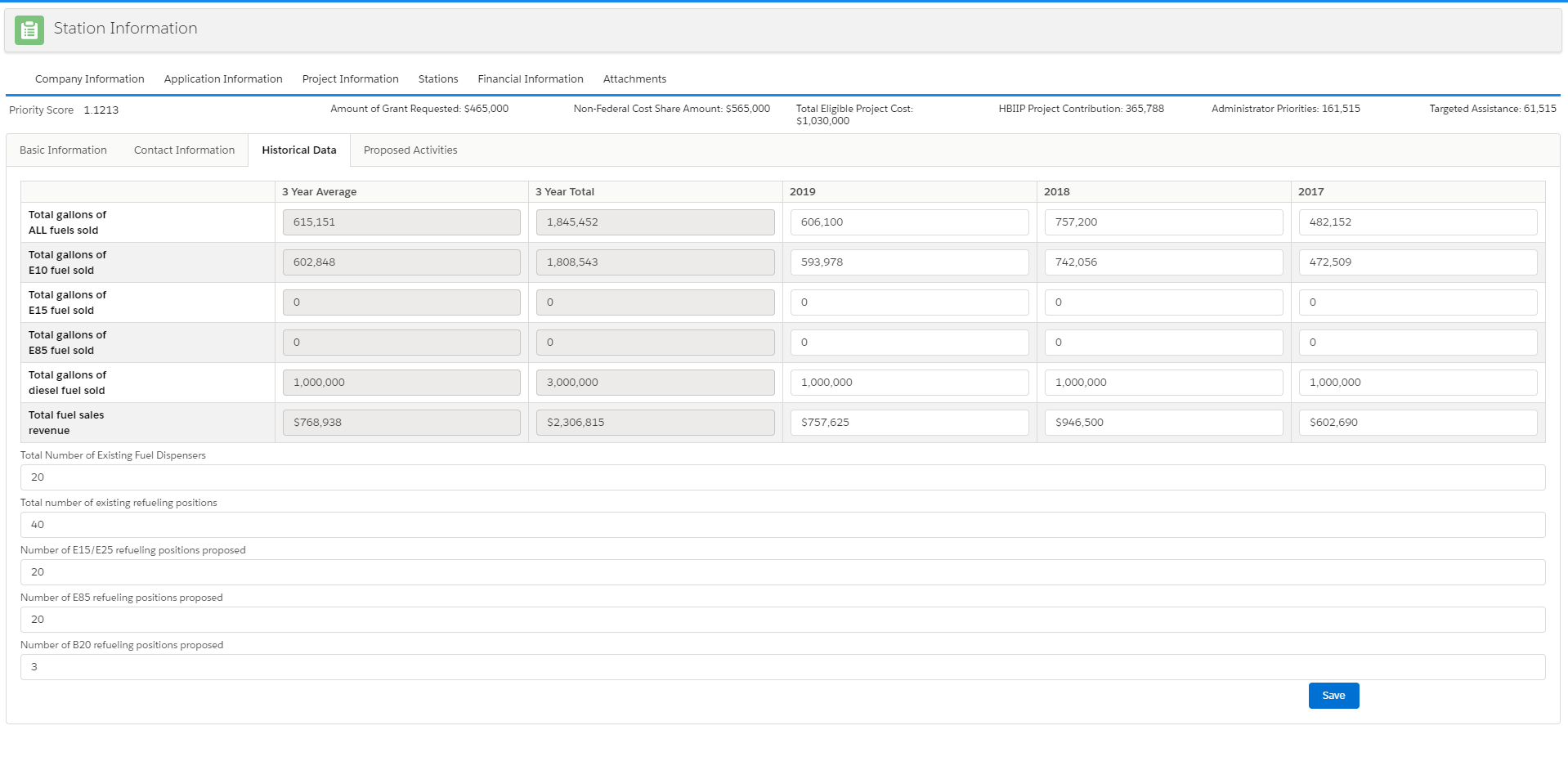Image resolution: width=1568 pixels, height=757 pixels.
Task: Click the 2019 total fuel sales revenue field
Action: (908, 423)
